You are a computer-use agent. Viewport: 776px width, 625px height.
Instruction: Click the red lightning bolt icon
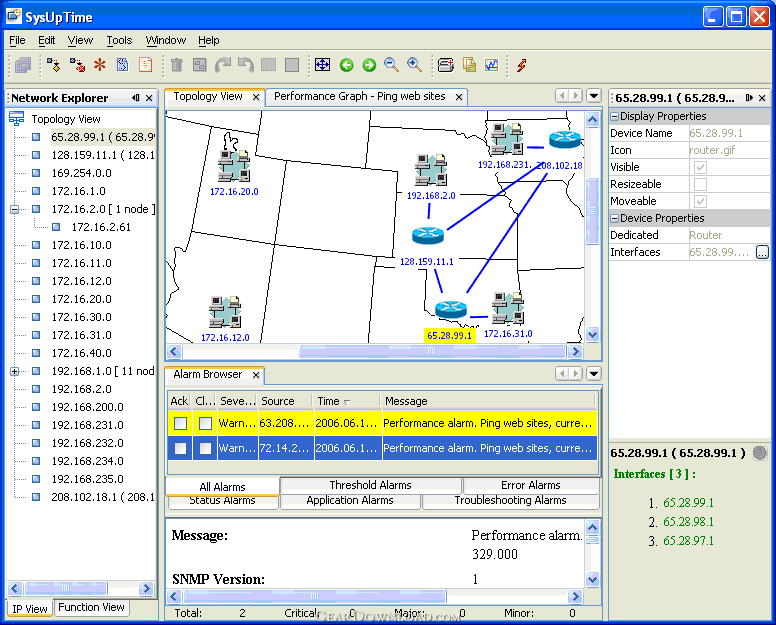521,65
